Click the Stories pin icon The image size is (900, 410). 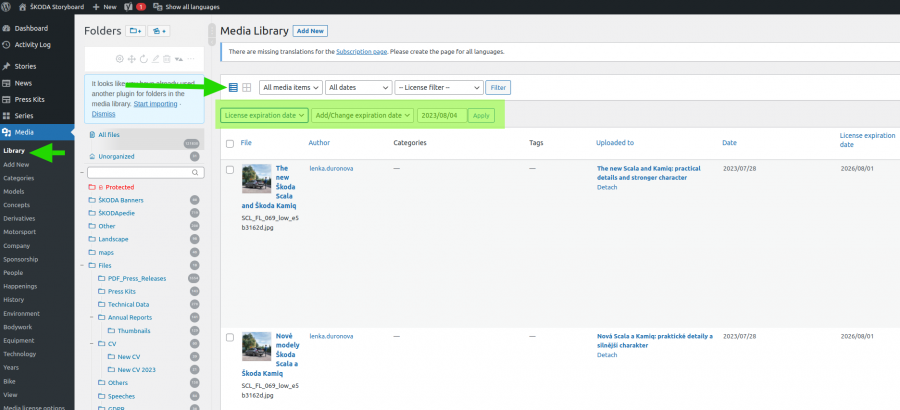6,66
